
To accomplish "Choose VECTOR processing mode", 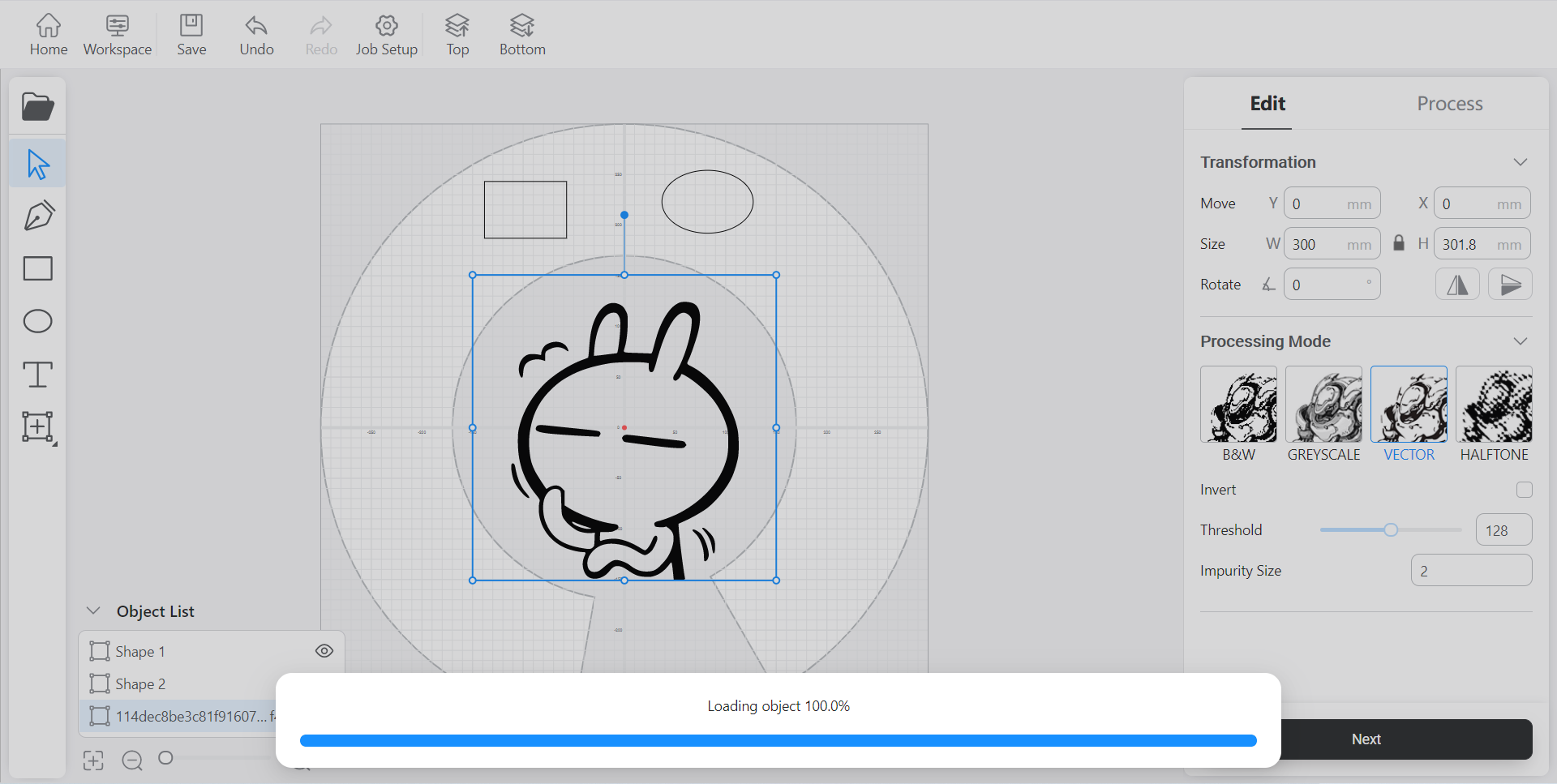I will (x=1409, y=414).
